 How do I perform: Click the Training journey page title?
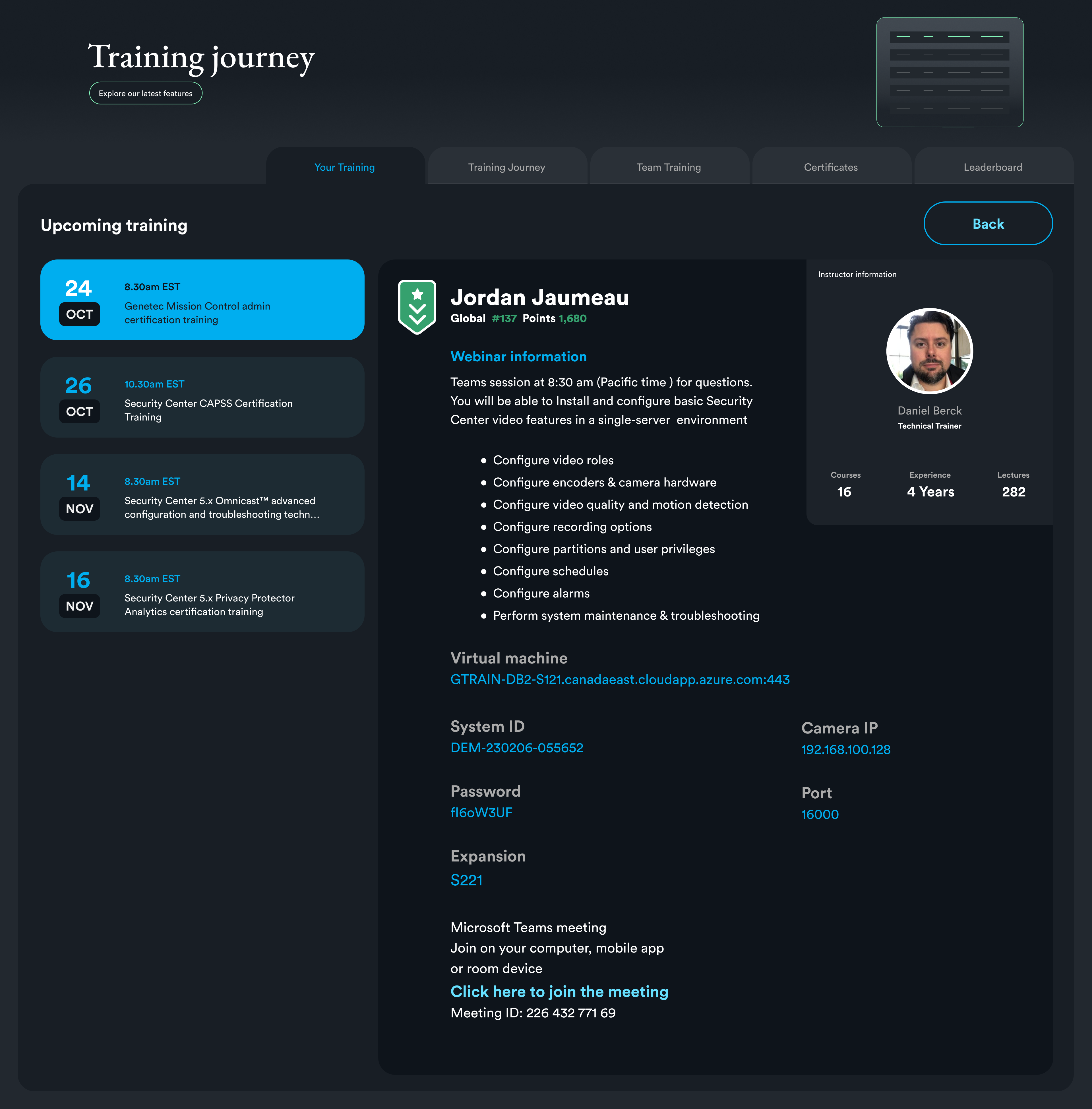201,58
